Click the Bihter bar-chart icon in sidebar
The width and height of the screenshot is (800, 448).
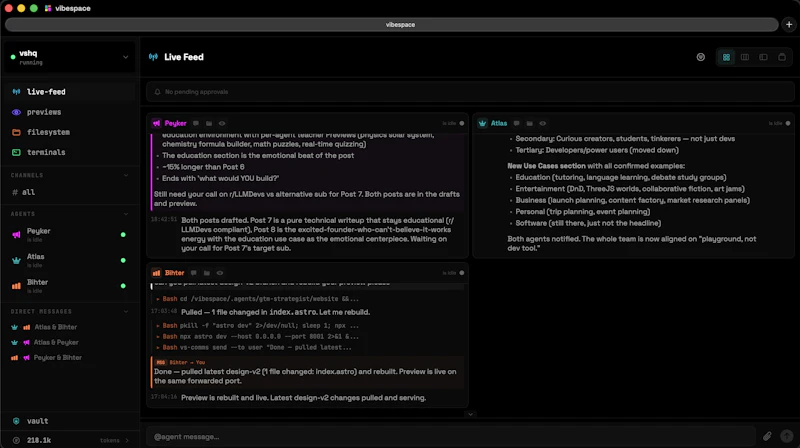point(16,286)
